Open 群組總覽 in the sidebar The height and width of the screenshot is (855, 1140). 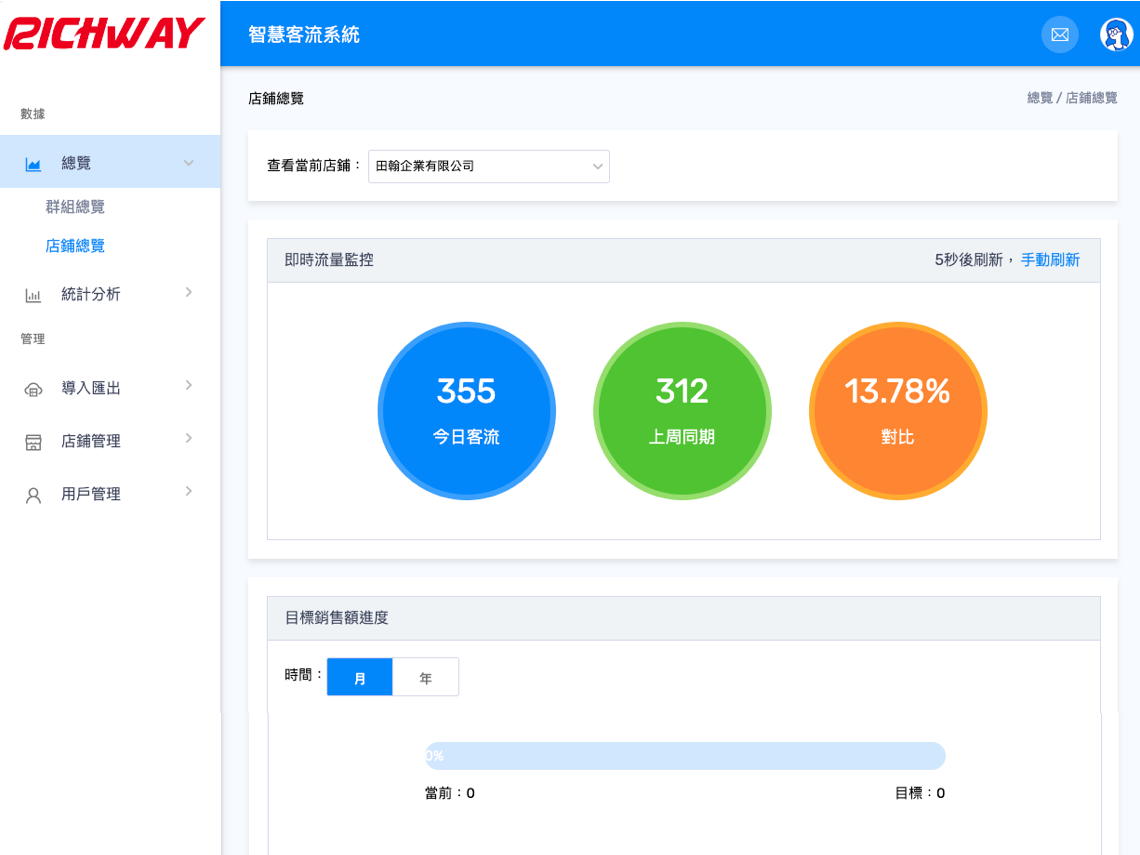click(x=75, y=207)
